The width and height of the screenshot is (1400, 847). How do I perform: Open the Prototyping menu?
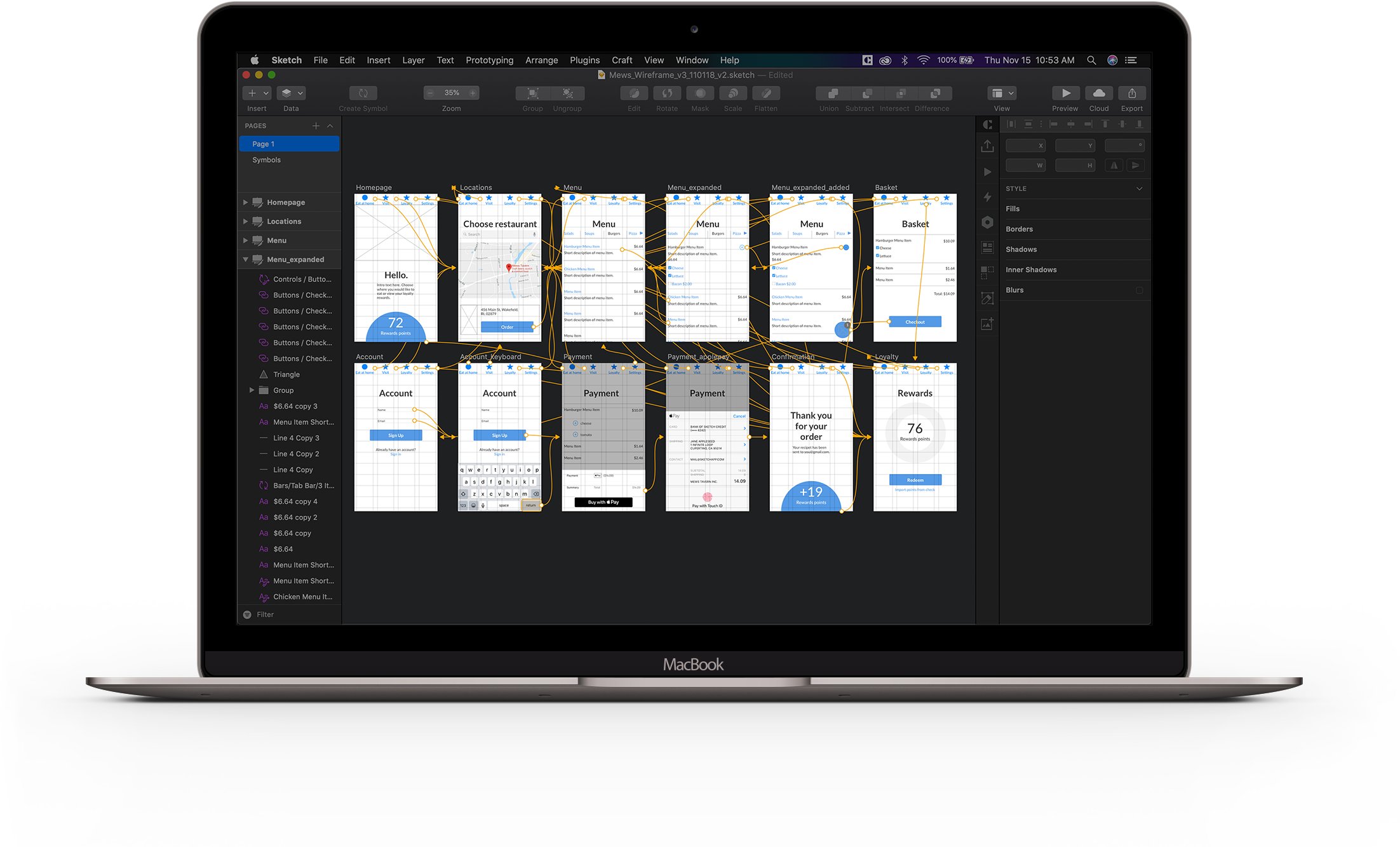point(489,60)
